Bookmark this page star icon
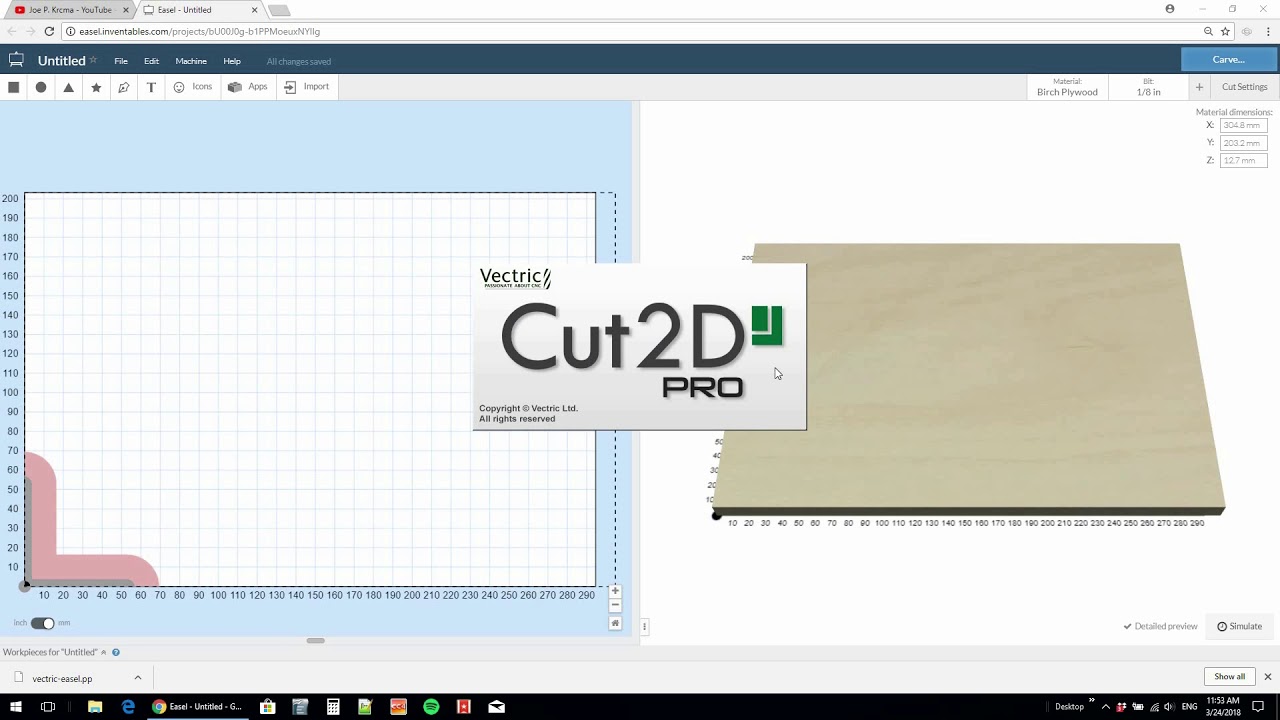The height and width of the screenshot is (720, 1280). tap(1225, 31)
